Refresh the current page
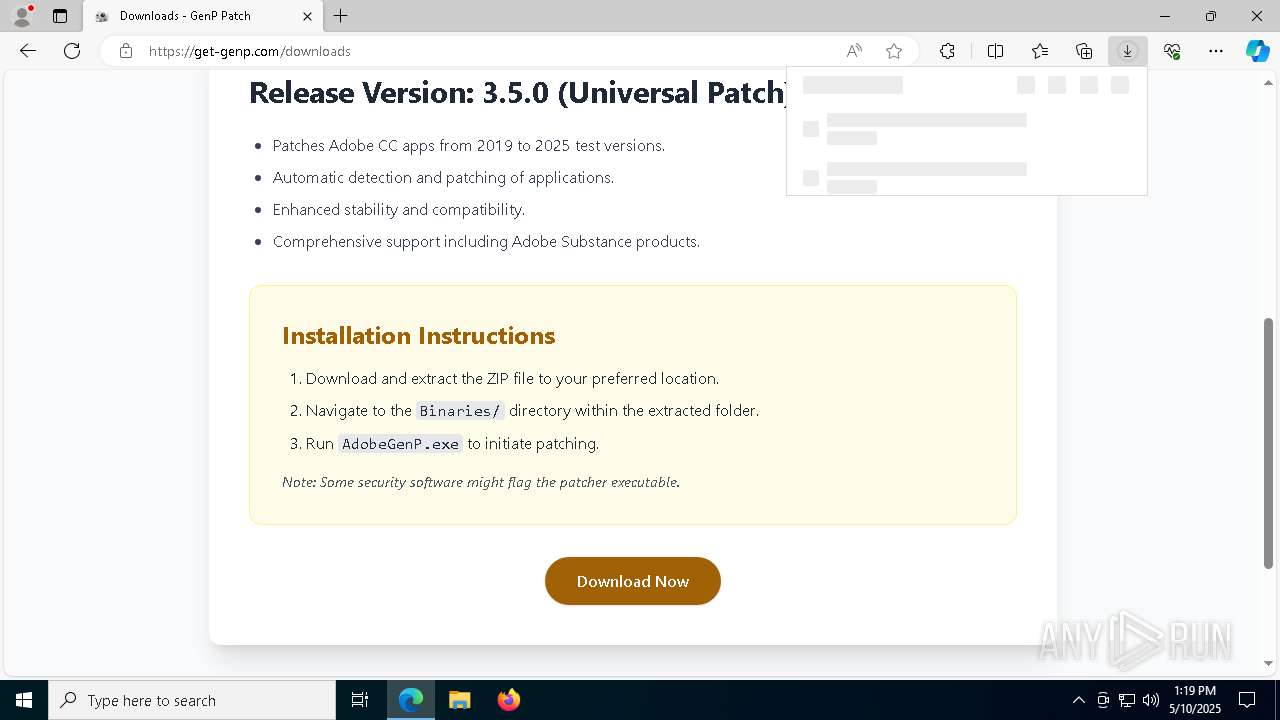The image size is (1280, 720). click(x=72, y=51)
